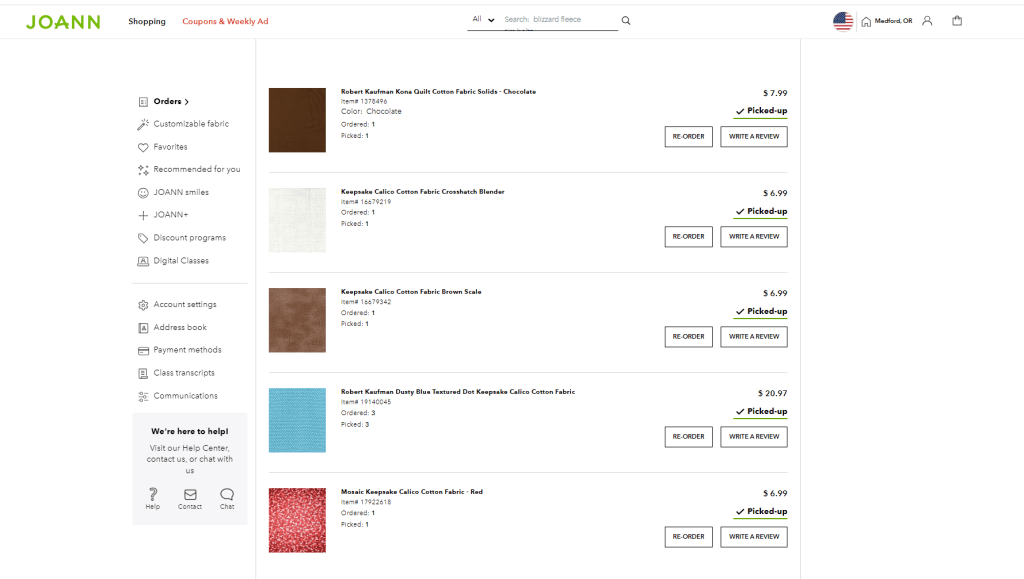
Task: Expand the Orders sidebar section
Action: pos(170,101)
